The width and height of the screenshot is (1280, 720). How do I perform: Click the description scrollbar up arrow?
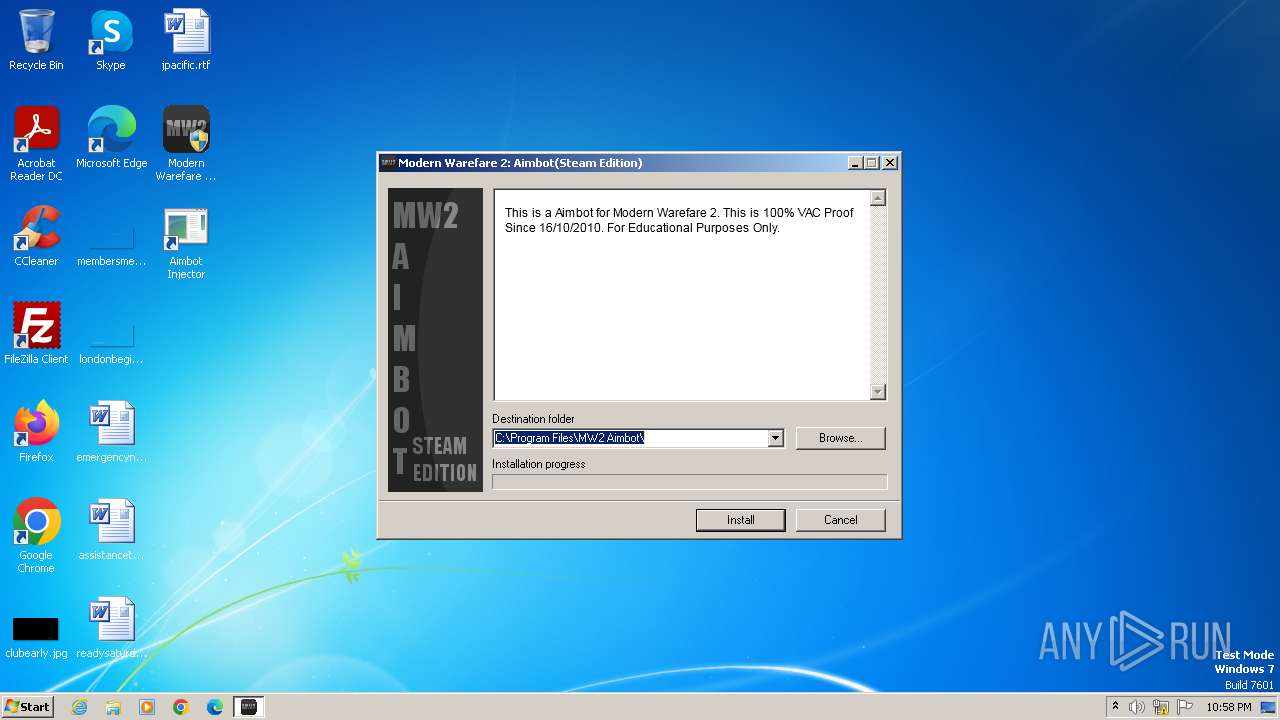(878, 198)
